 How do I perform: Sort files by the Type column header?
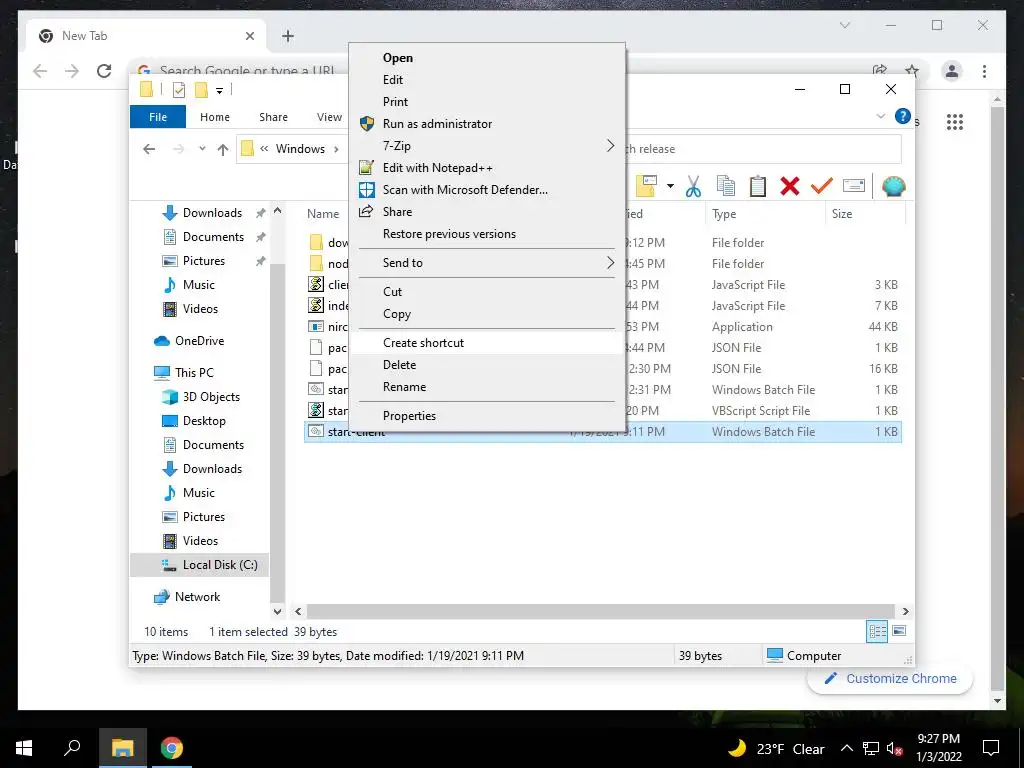point(765,214)
